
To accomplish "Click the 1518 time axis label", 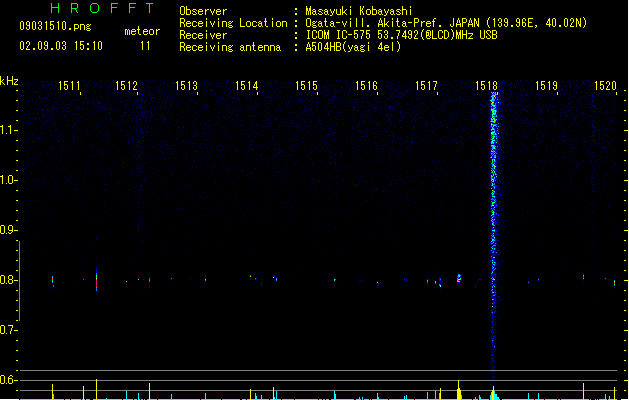I will point(486,85).
